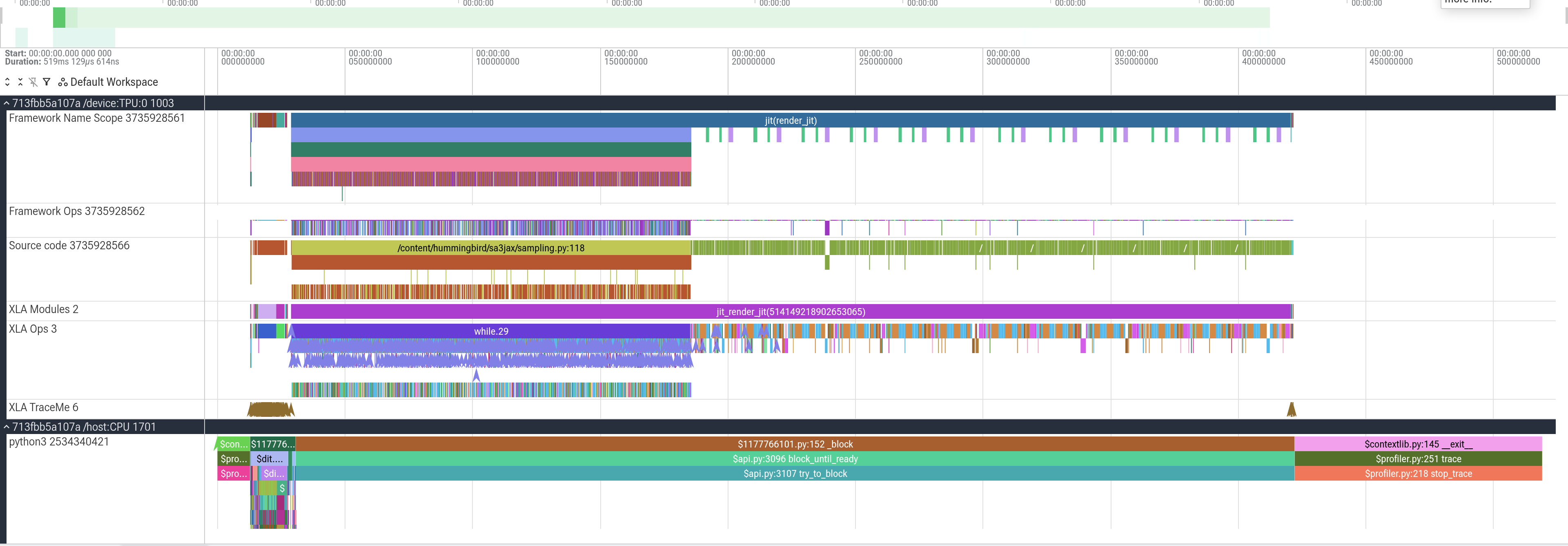The width and height of the screenshot is (1568, 546).
Task: Select the jit_render_jit(514149218902653065) module slice
Action: click(x=791, y=311)
